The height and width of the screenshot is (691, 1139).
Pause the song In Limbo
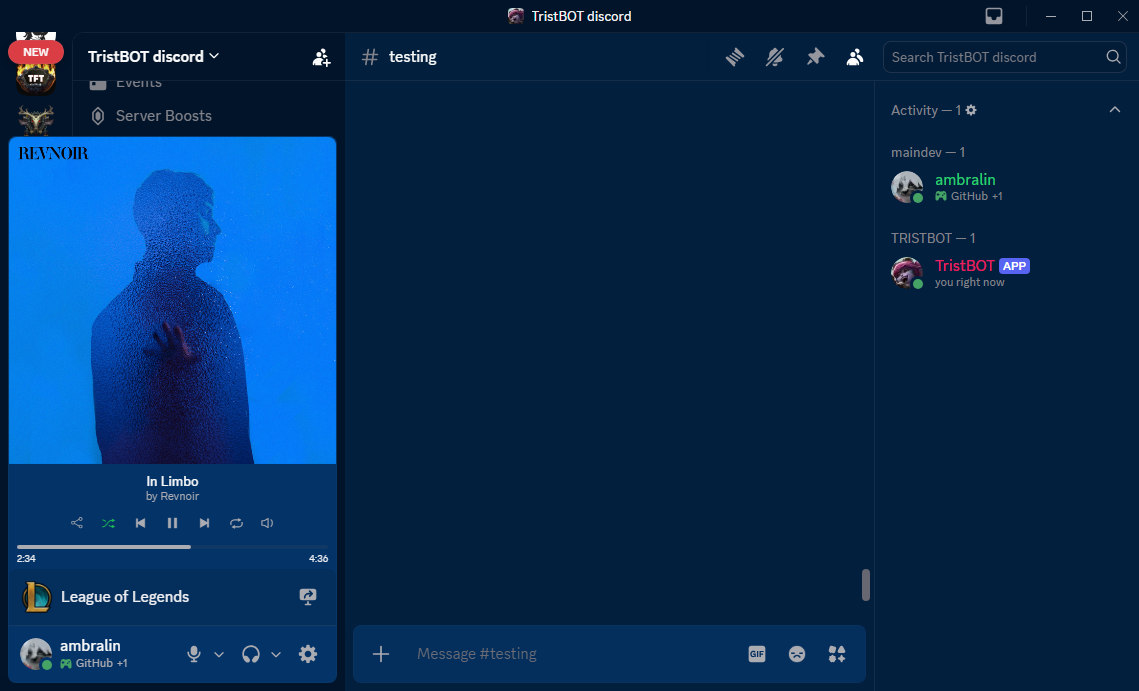tap(172, 523)
